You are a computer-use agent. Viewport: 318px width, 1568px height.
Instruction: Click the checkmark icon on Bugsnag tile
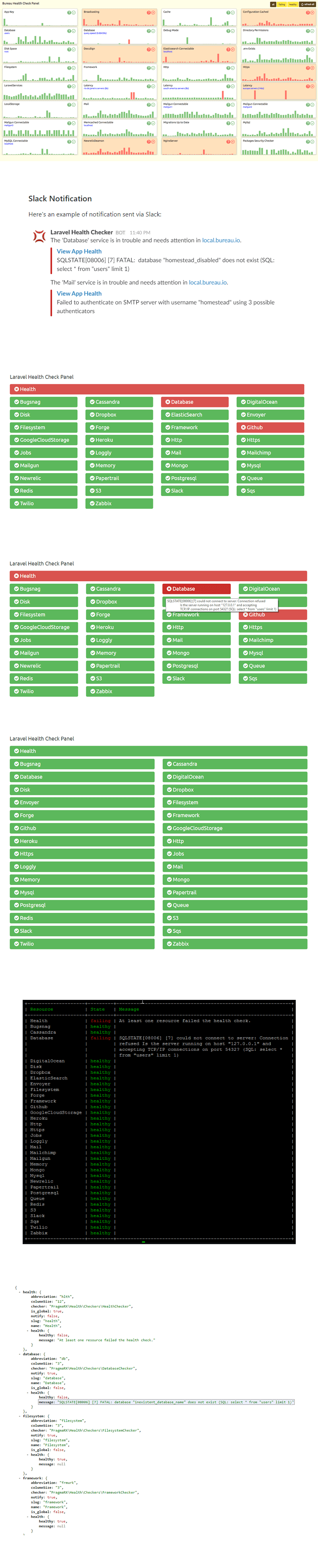pyautogui.click(x=16, y=402)
